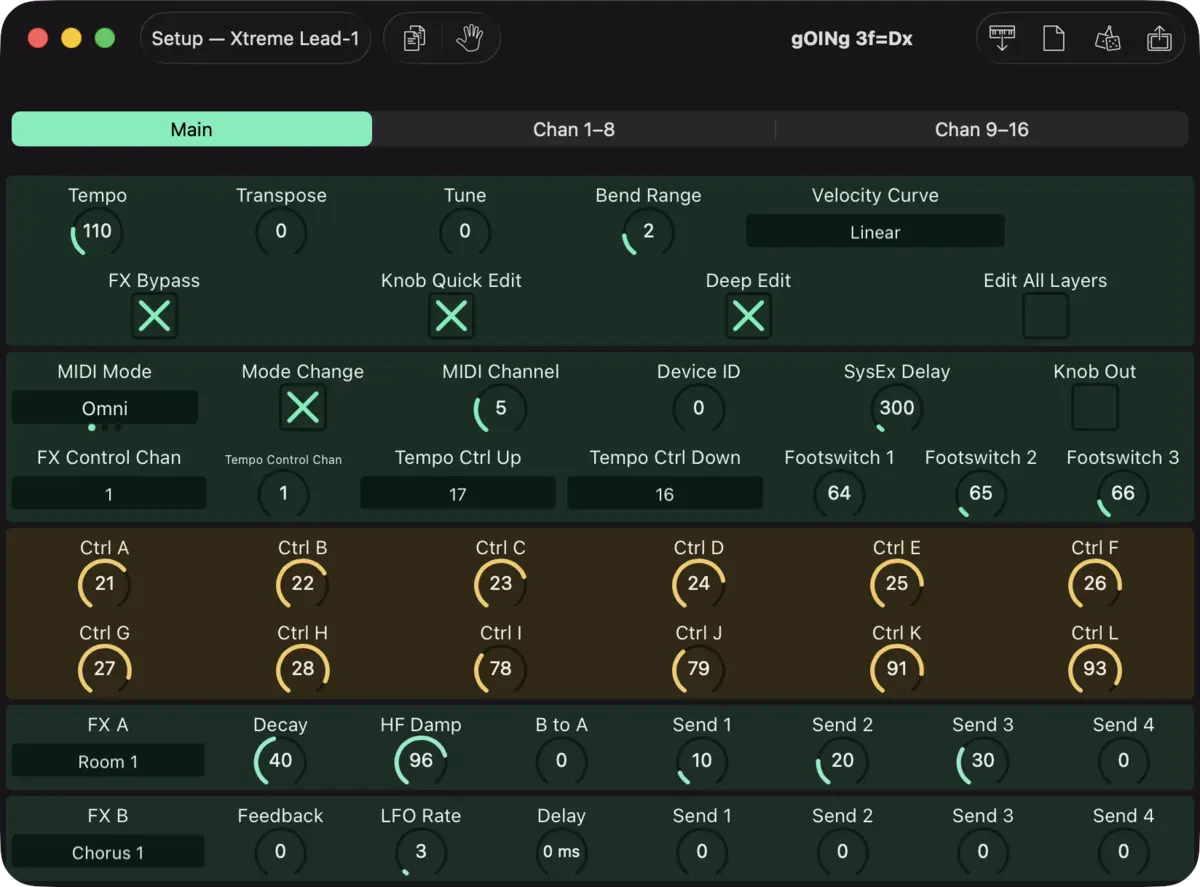
Task: Toggle the Knob Quick Edit checkbox
Action: [x=451, y=316]
